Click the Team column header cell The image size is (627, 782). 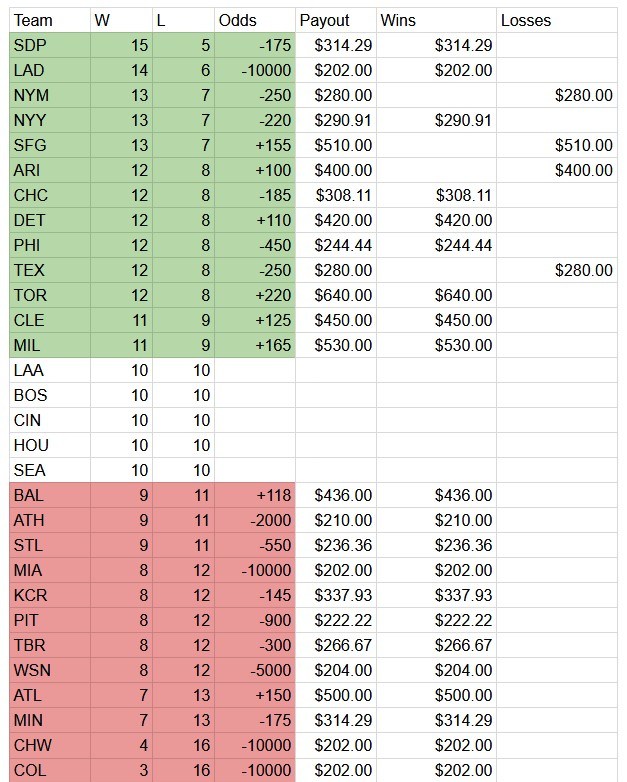48,21
